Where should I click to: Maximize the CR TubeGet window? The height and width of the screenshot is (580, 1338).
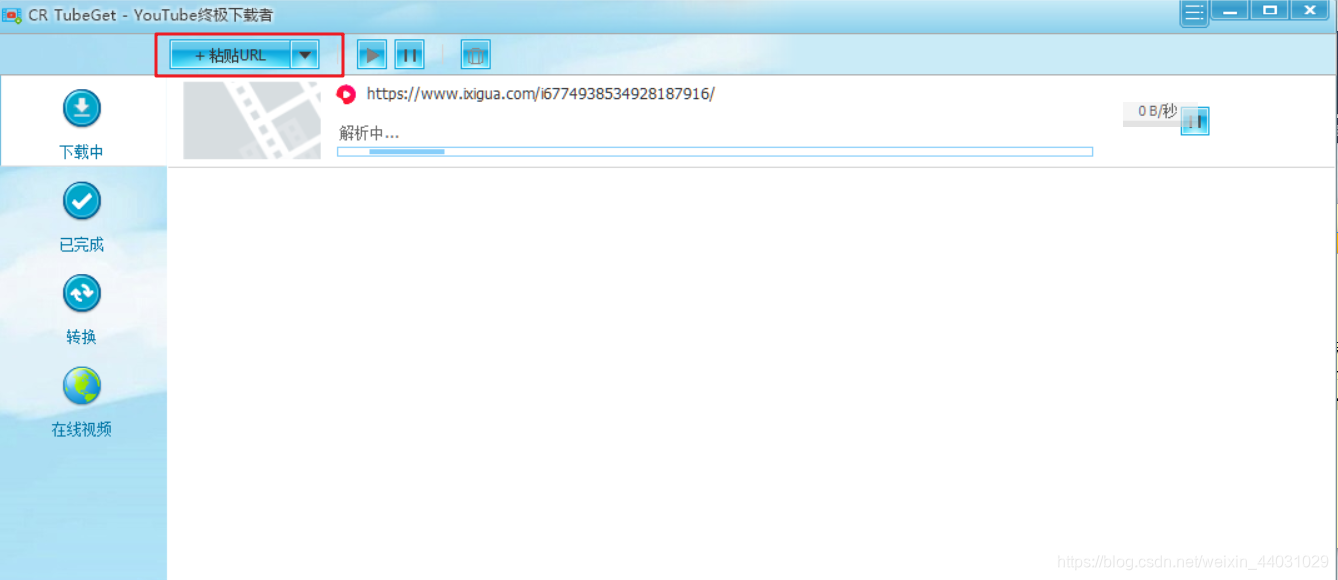tap(1269, 11)
